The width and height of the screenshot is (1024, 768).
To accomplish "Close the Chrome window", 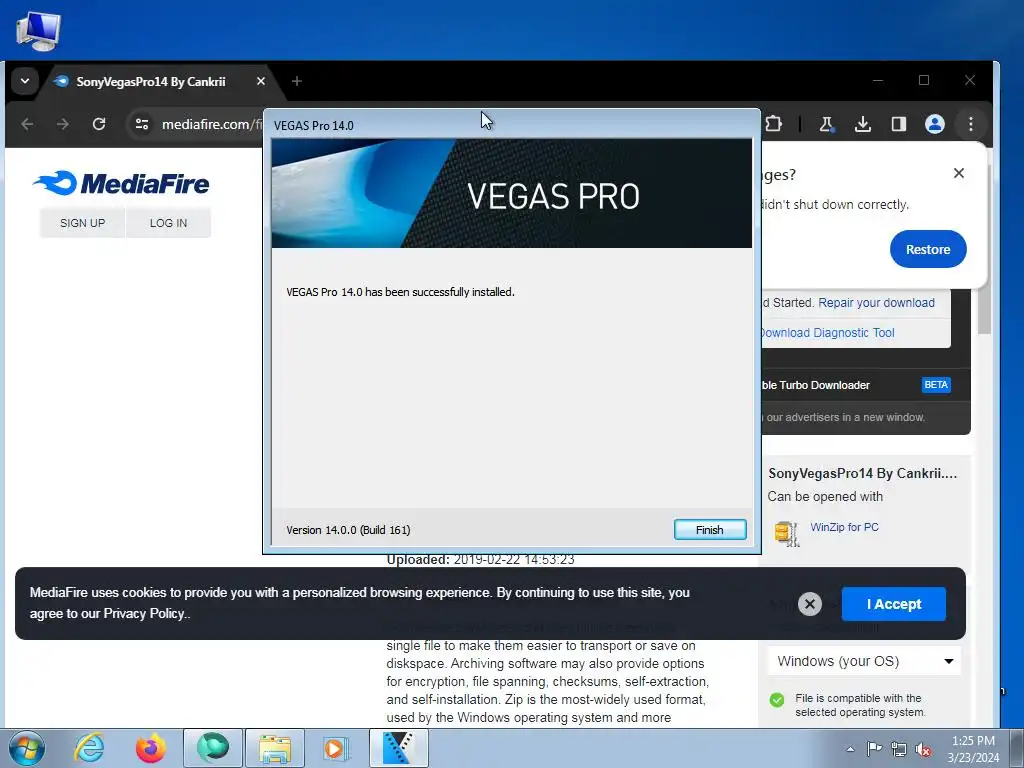I will point(970,80).
